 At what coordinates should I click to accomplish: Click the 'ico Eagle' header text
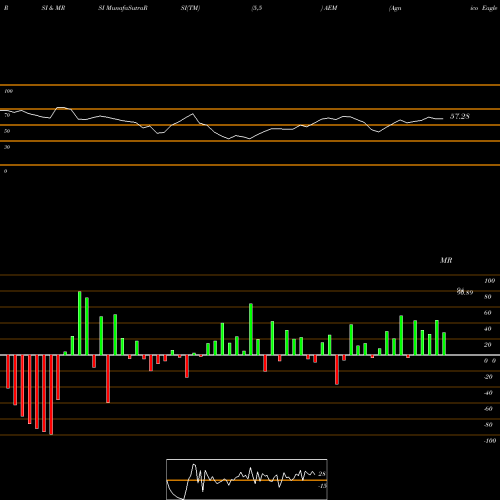(x=484, y=8)
